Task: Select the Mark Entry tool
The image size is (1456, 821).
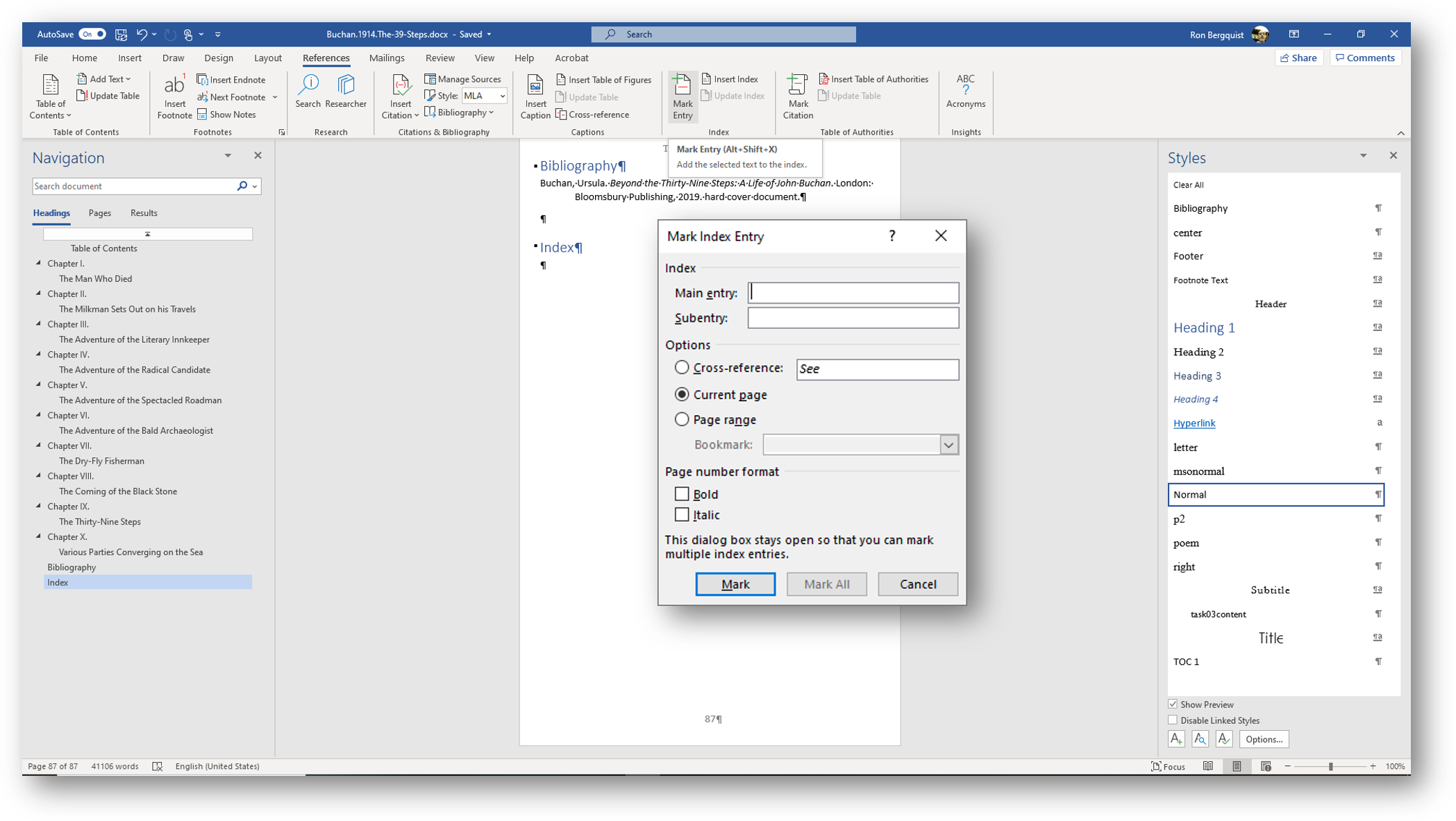Action: coord(682,96)
